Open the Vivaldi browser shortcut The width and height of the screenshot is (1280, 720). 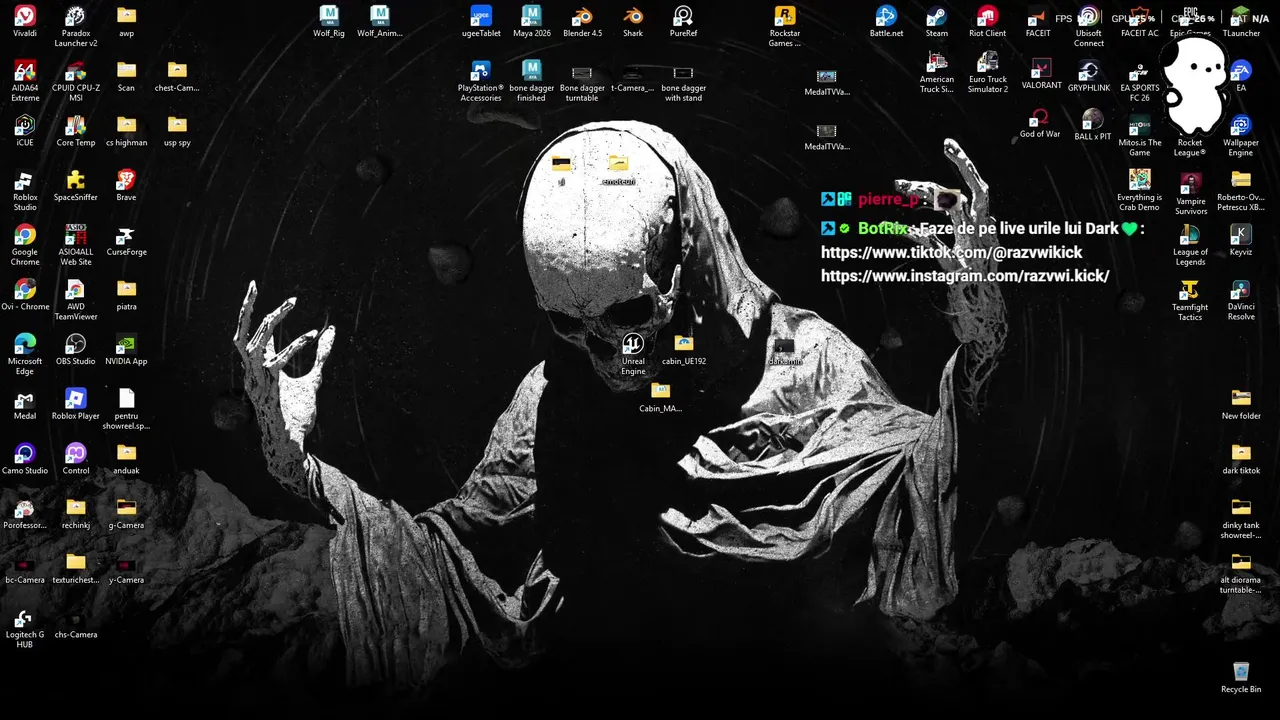[25, 16]
